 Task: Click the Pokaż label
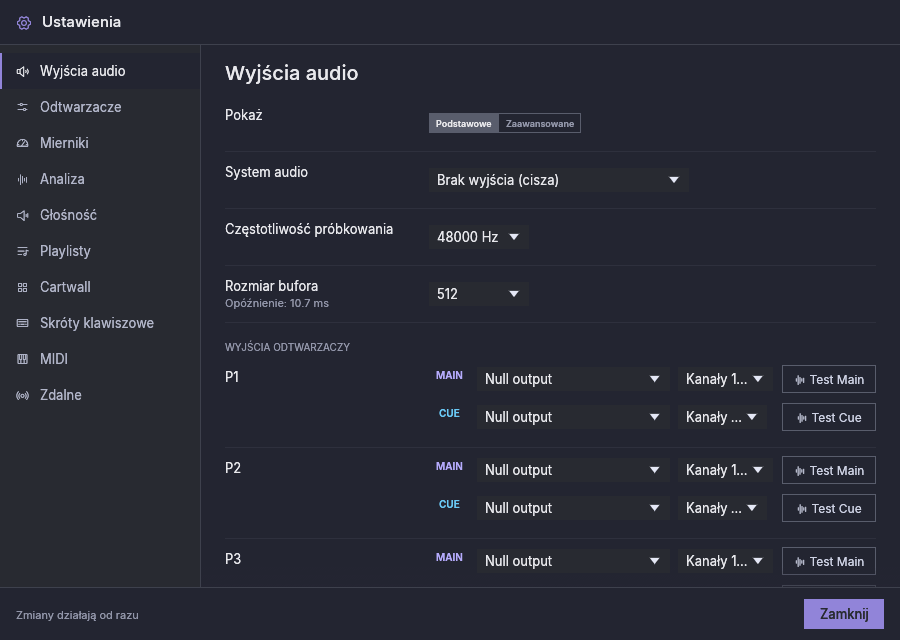[244, 115]
